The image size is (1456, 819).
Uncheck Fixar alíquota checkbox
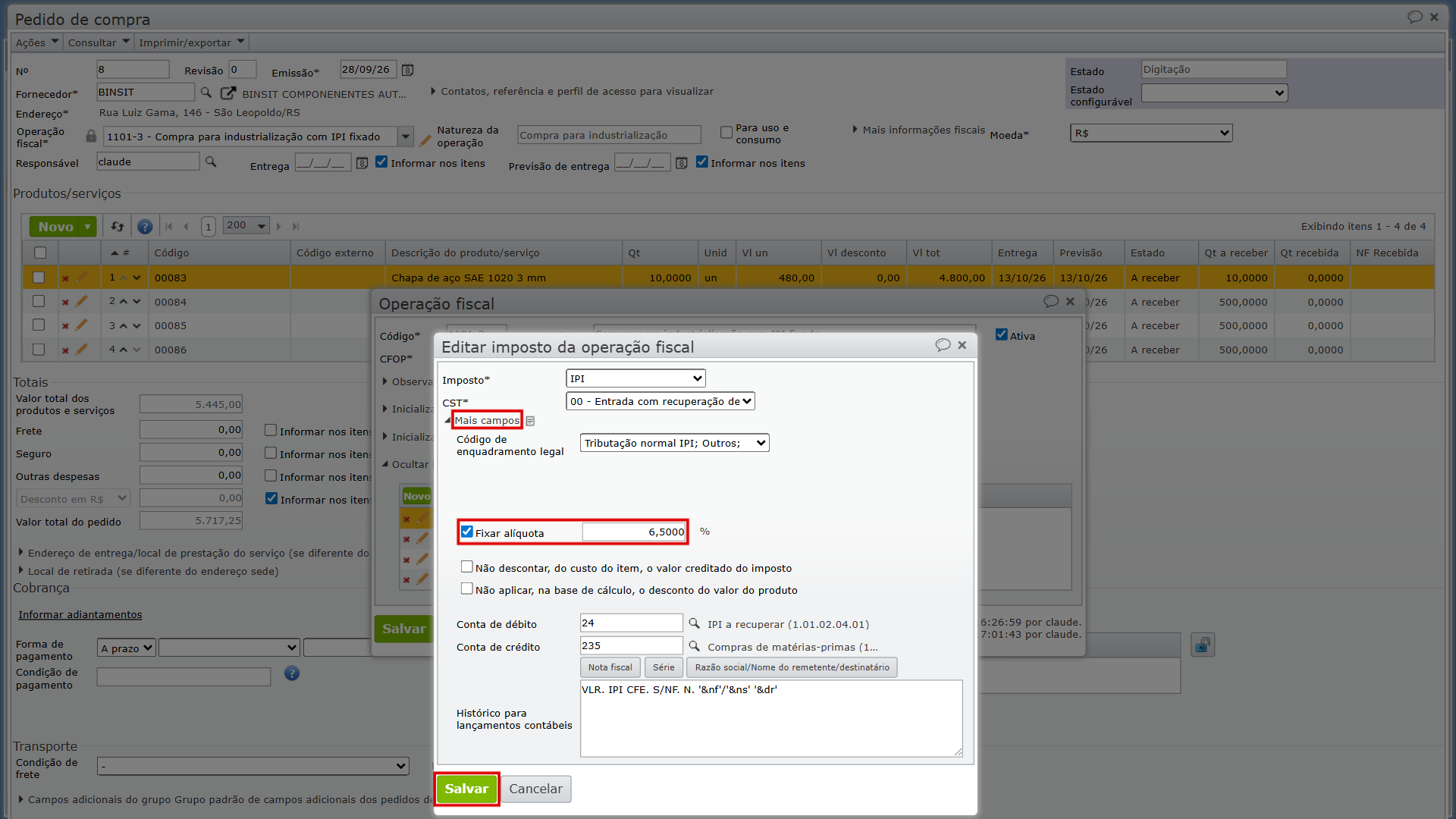click(x=467, y=532)
